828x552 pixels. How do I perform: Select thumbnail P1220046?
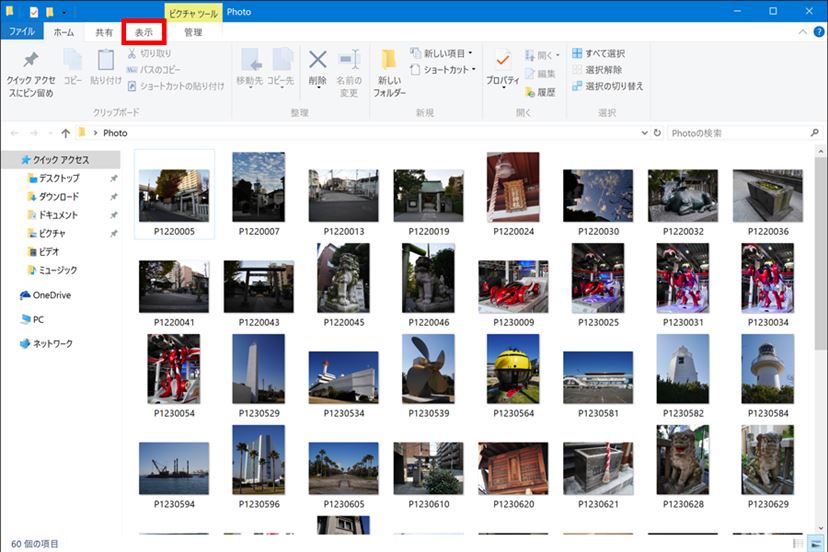pyautogui.click(x=428, y=285)
